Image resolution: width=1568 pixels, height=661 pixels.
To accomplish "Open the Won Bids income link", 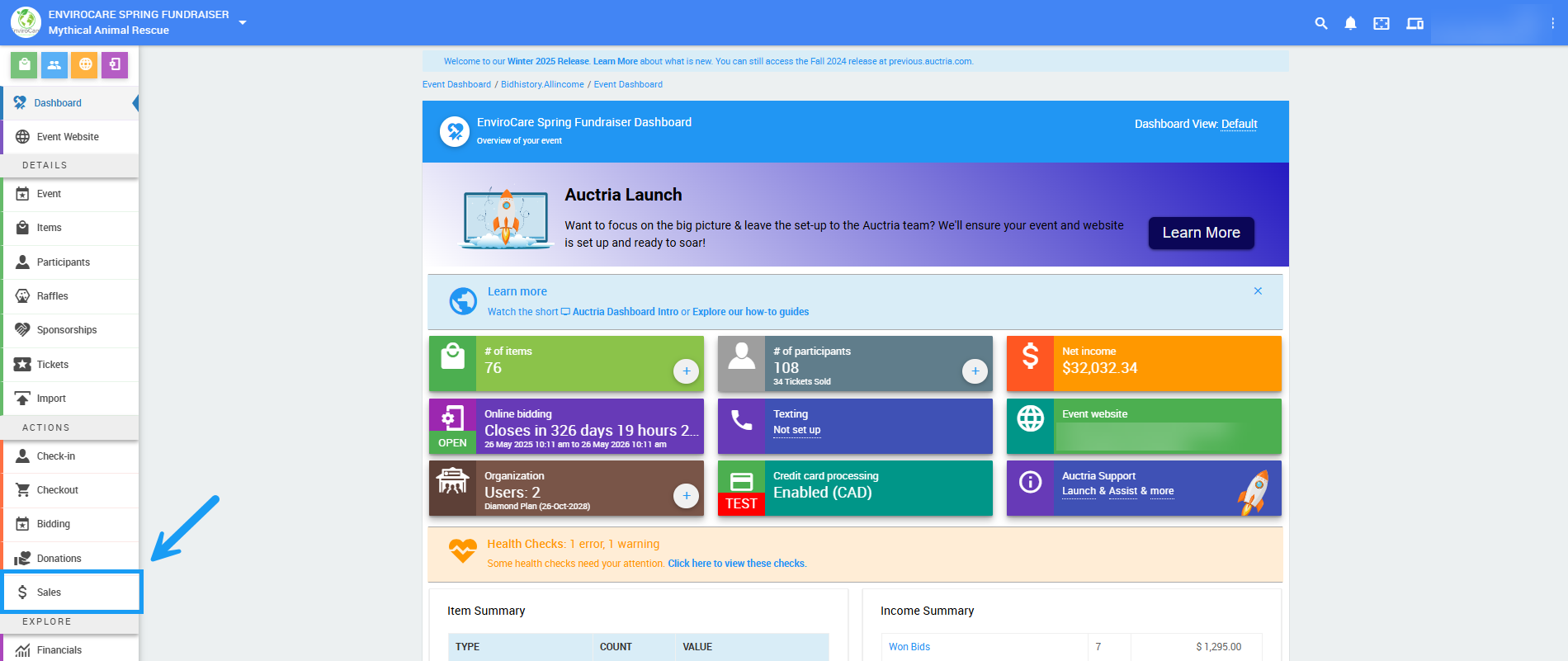I will 909,647.
